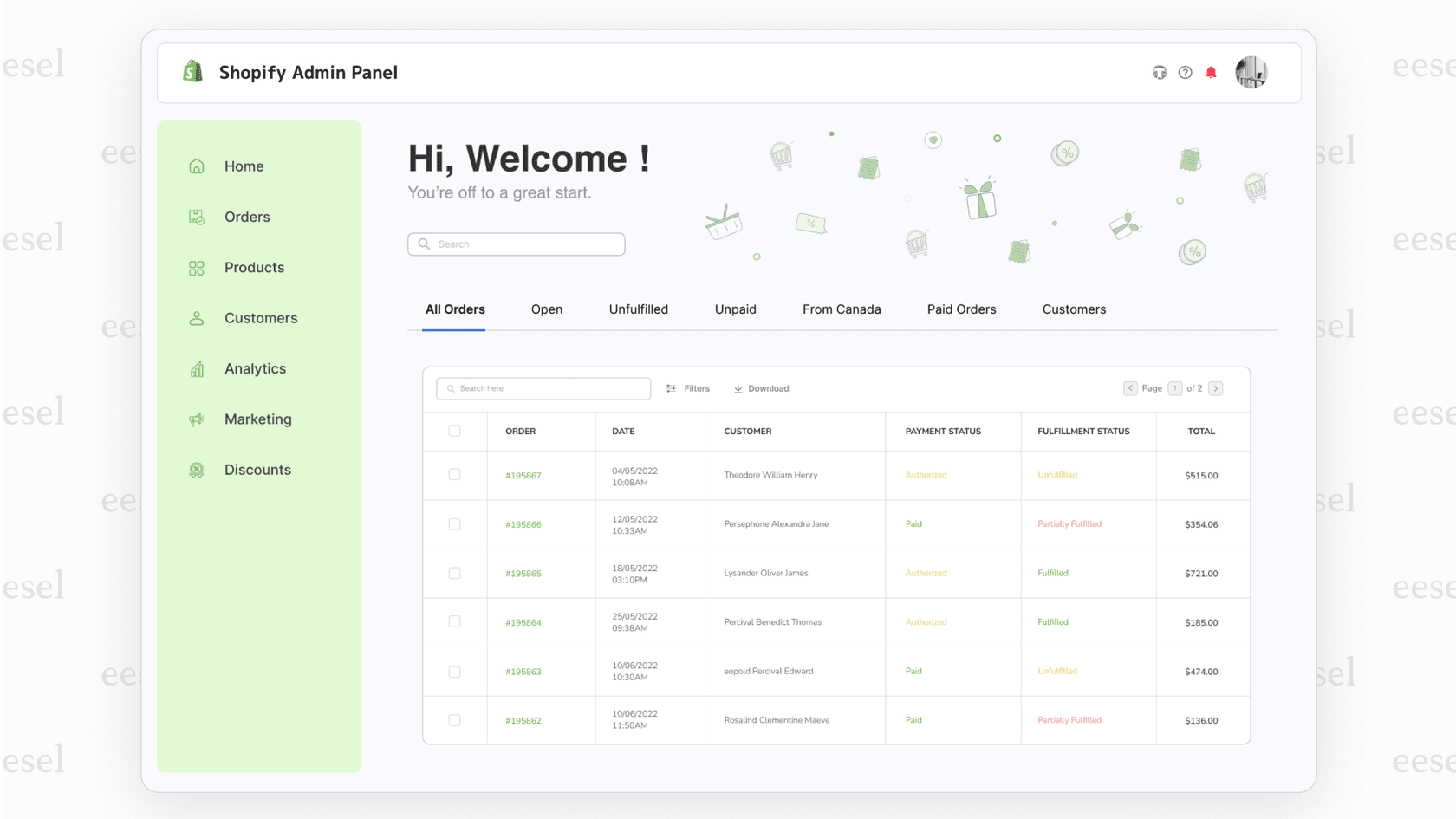Switch to the Unfulfilled tab
Viewport: 1456px width, 819px height.
coord(638,309)
